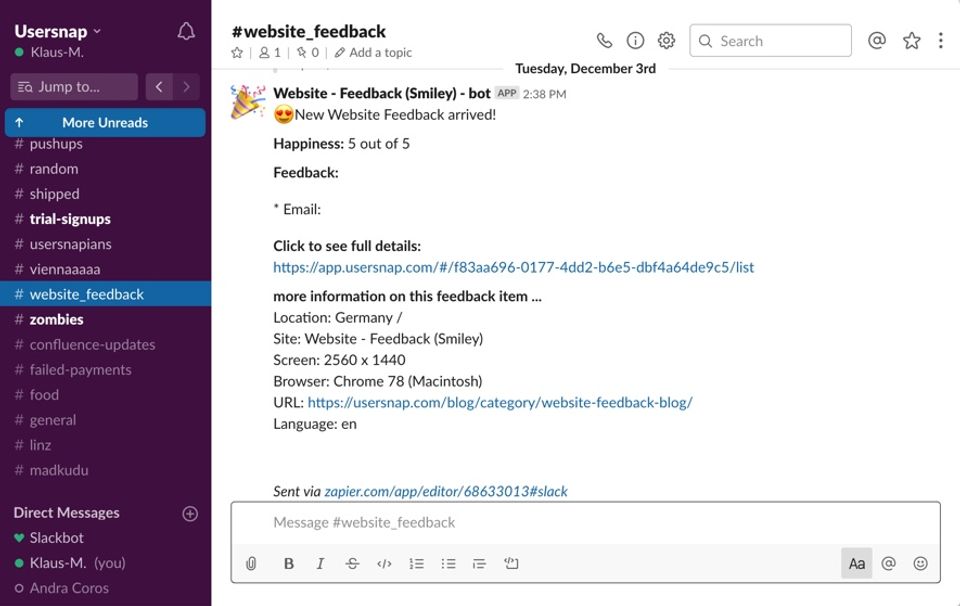This screenshot has width=960, height=606.
Task: Start a new direct message plus icon
Action: (190, 514)
